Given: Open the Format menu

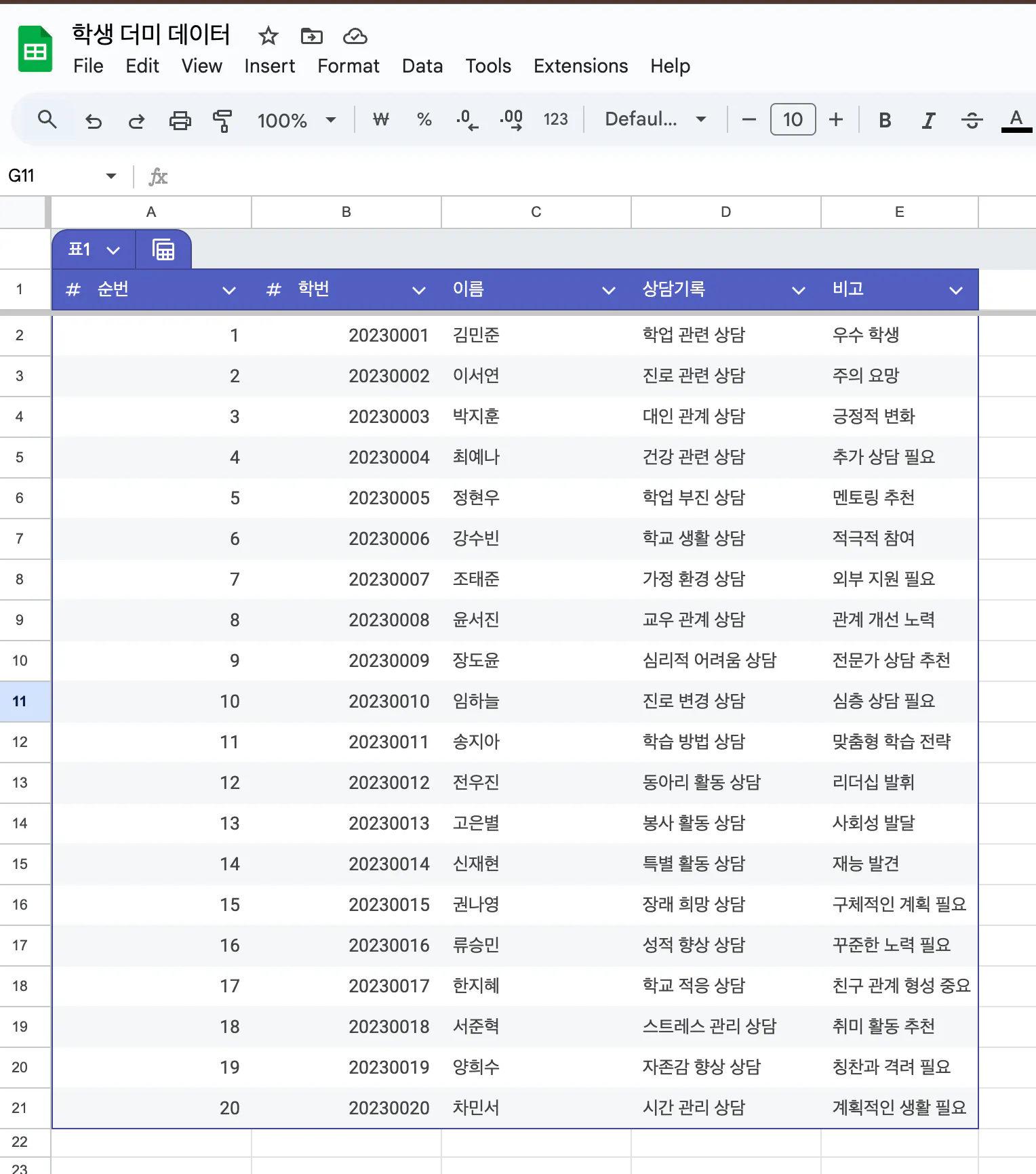Looking at the screenshot, I should coord(348,66).
